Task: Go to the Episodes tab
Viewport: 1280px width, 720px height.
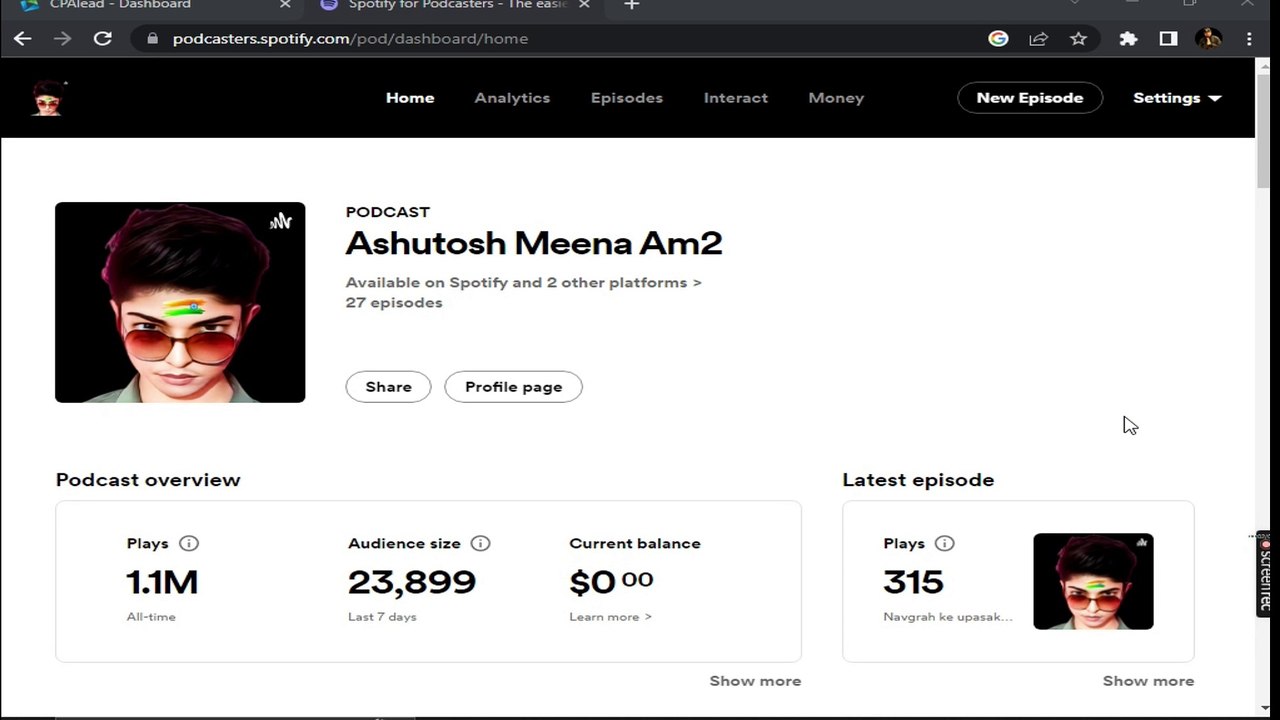Action: [x=627, y=98]
